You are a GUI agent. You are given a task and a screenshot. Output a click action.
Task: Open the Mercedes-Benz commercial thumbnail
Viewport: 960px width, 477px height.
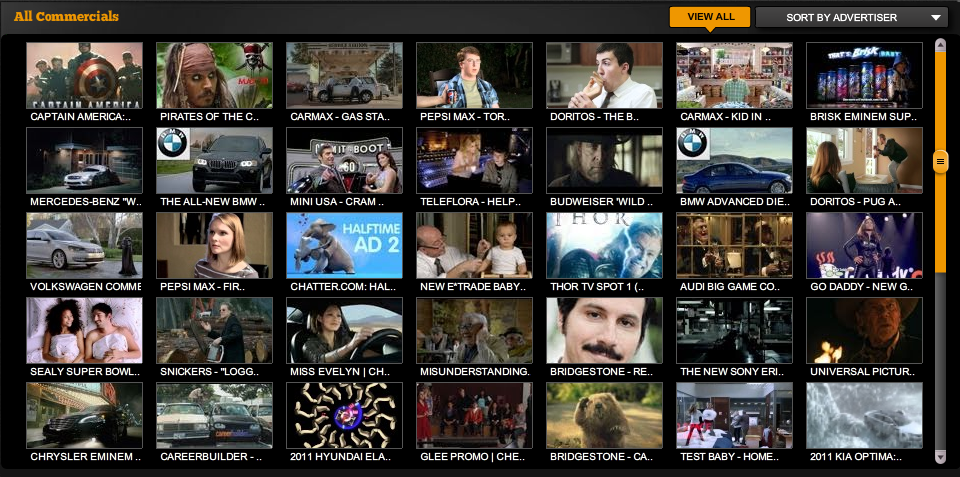tap(84, 160)
